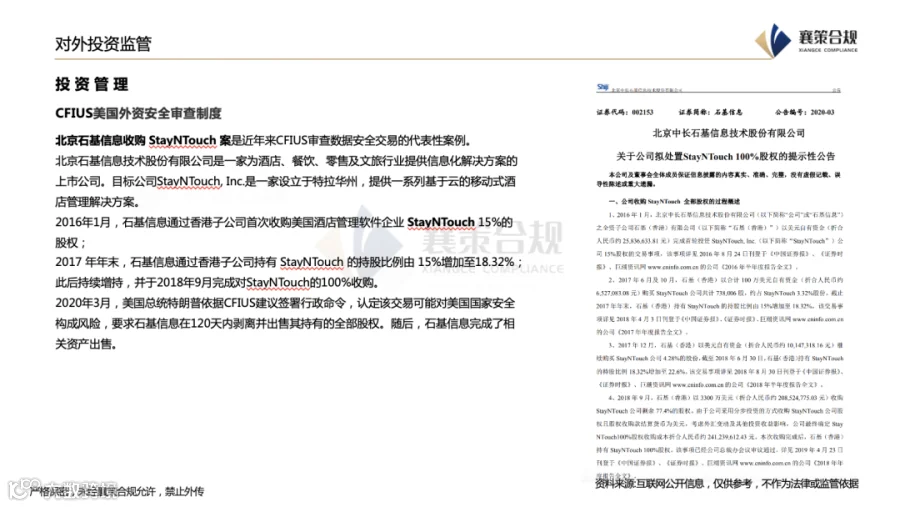
Task: Click the 赛策合规 logo icon
Action: tap(774, 40)
